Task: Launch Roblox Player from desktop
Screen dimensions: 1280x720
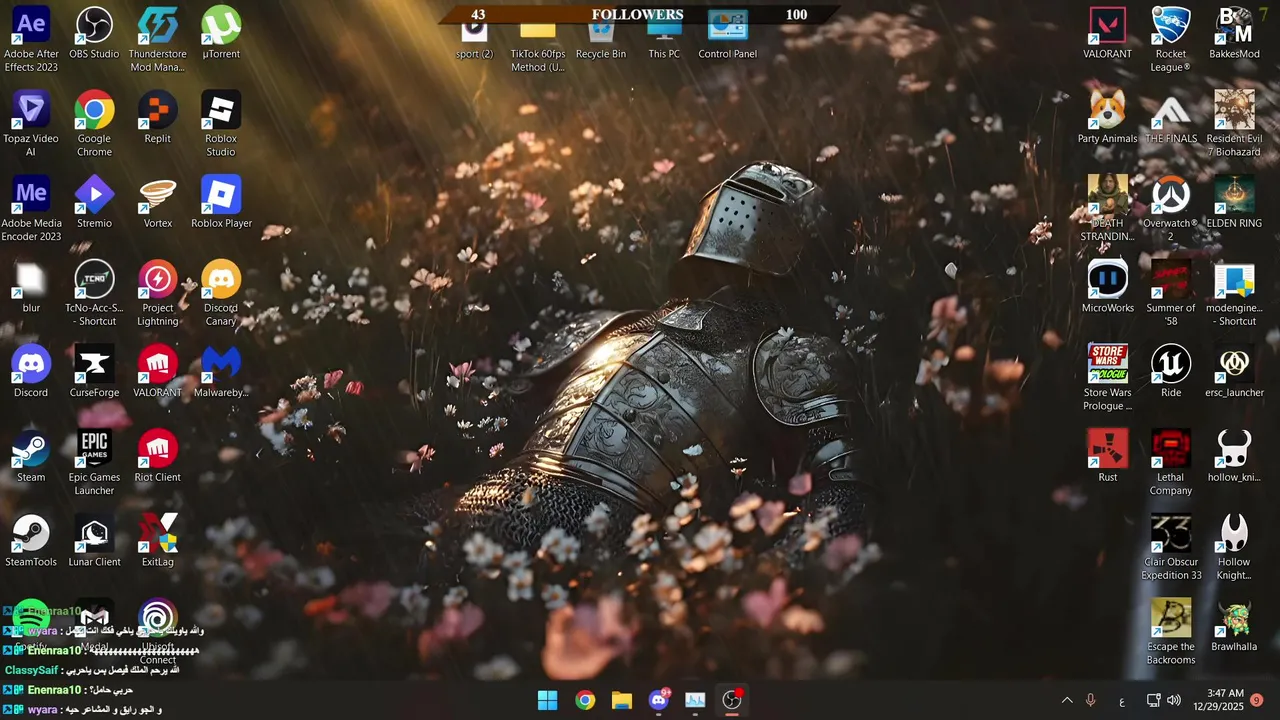Action: (x=221, y=204)
